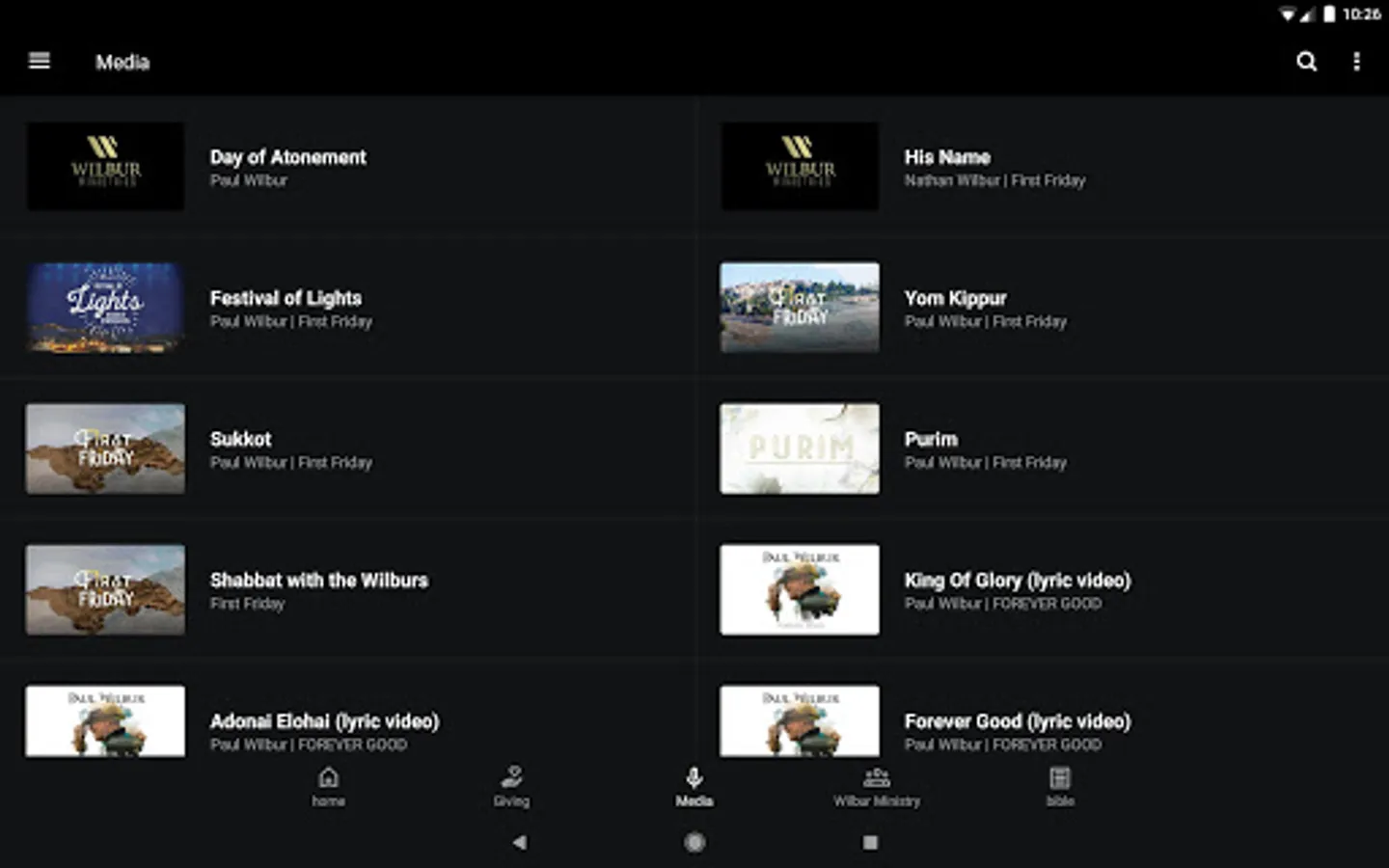Click Nathan Wilbur | First Friday subtitle
This screenshot has height=868, width=1389.
(x=994, y=180)
